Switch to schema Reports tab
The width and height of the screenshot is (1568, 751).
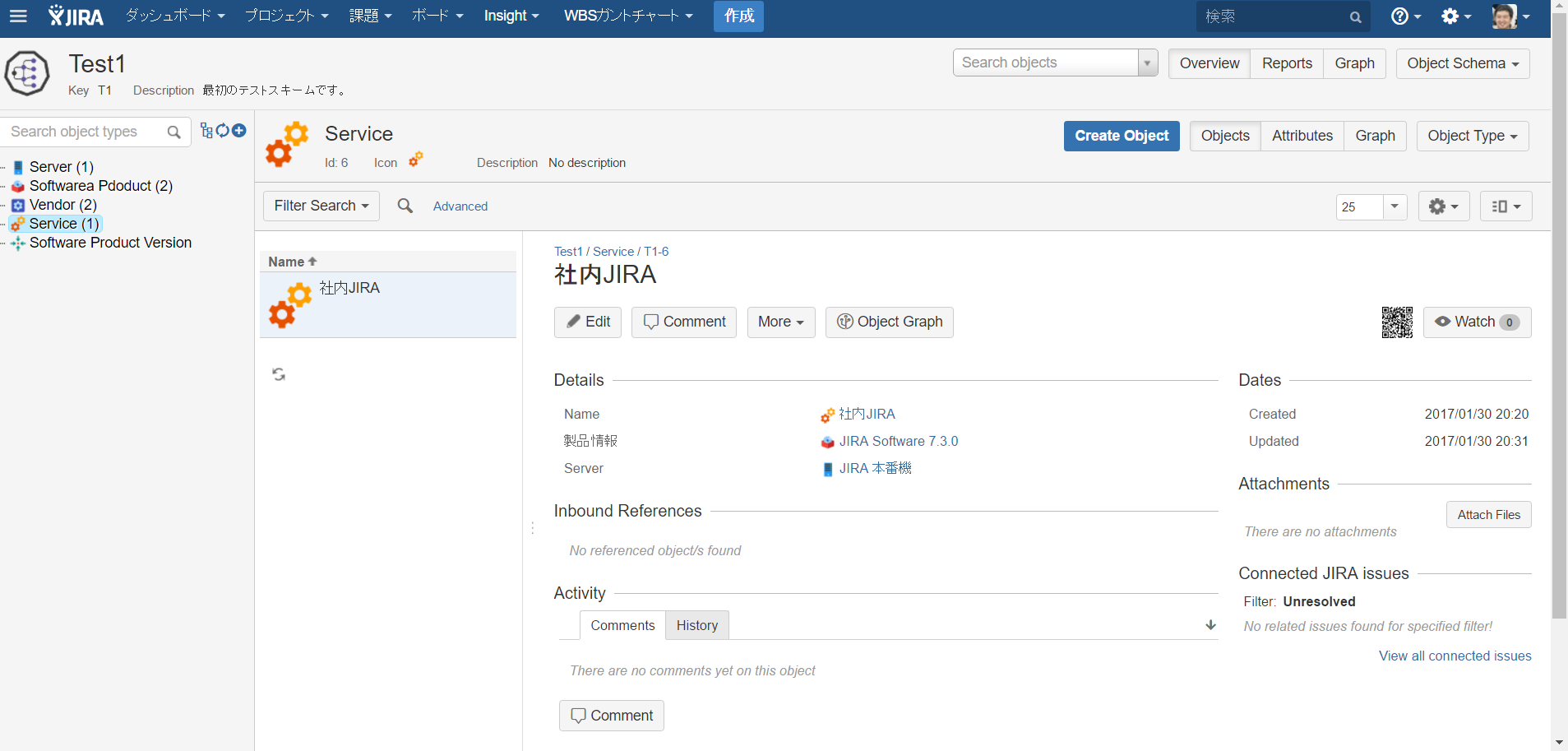[x=1287, y=63]
